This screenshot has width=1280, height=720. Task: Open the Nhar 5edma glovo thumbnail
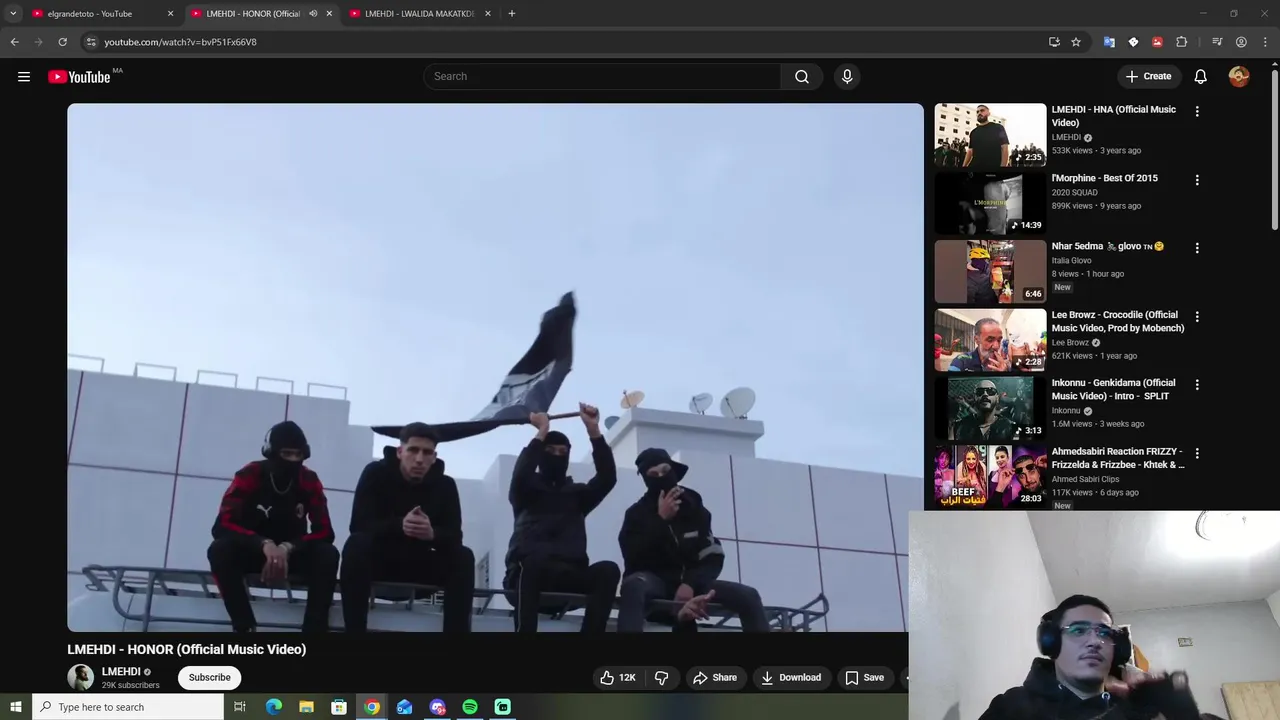pyautogui.click(x=990, y=271)
